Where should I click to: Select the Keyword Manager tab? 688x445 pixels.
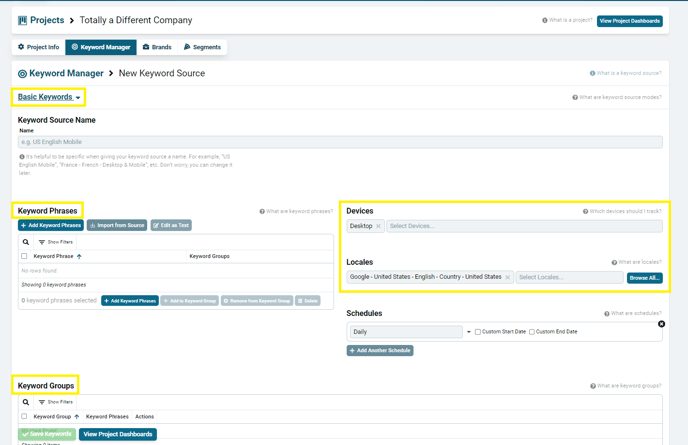pos(101,47)
